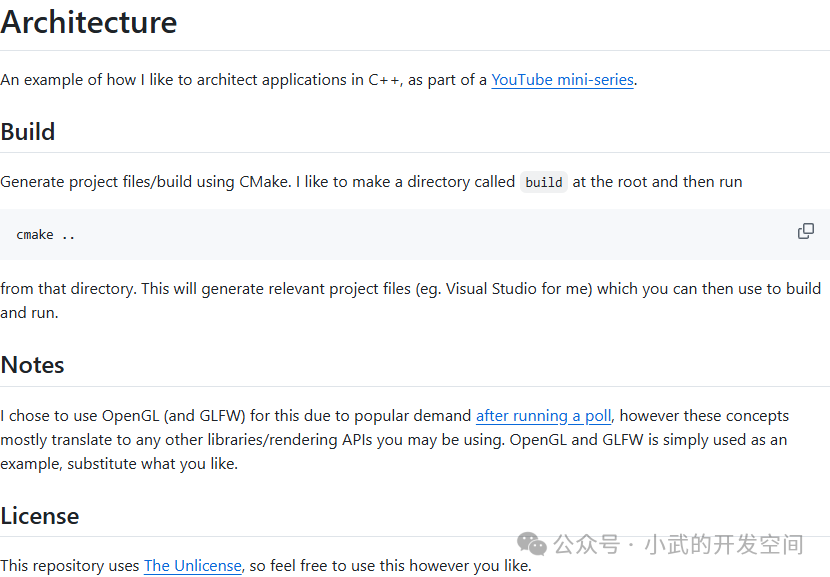Open the YouTube mini-series link

pyautogui.click(x=562, y=80)
